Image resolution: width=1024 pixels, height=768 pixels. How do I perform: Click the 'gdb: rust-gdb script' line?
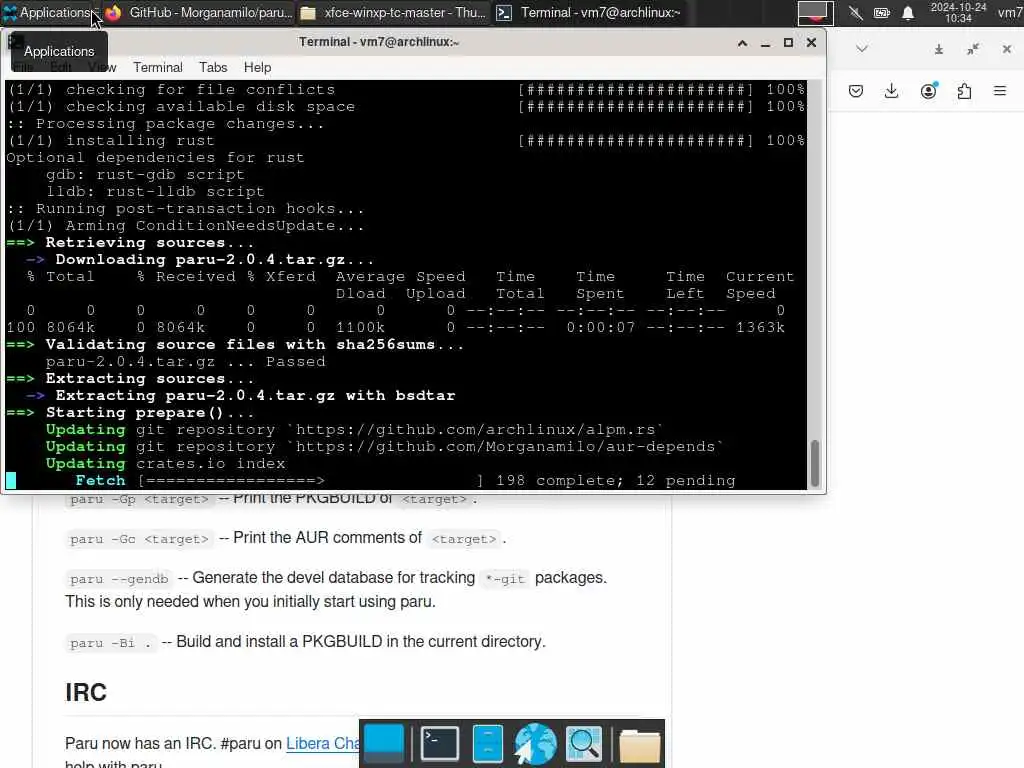click(145, 174)
